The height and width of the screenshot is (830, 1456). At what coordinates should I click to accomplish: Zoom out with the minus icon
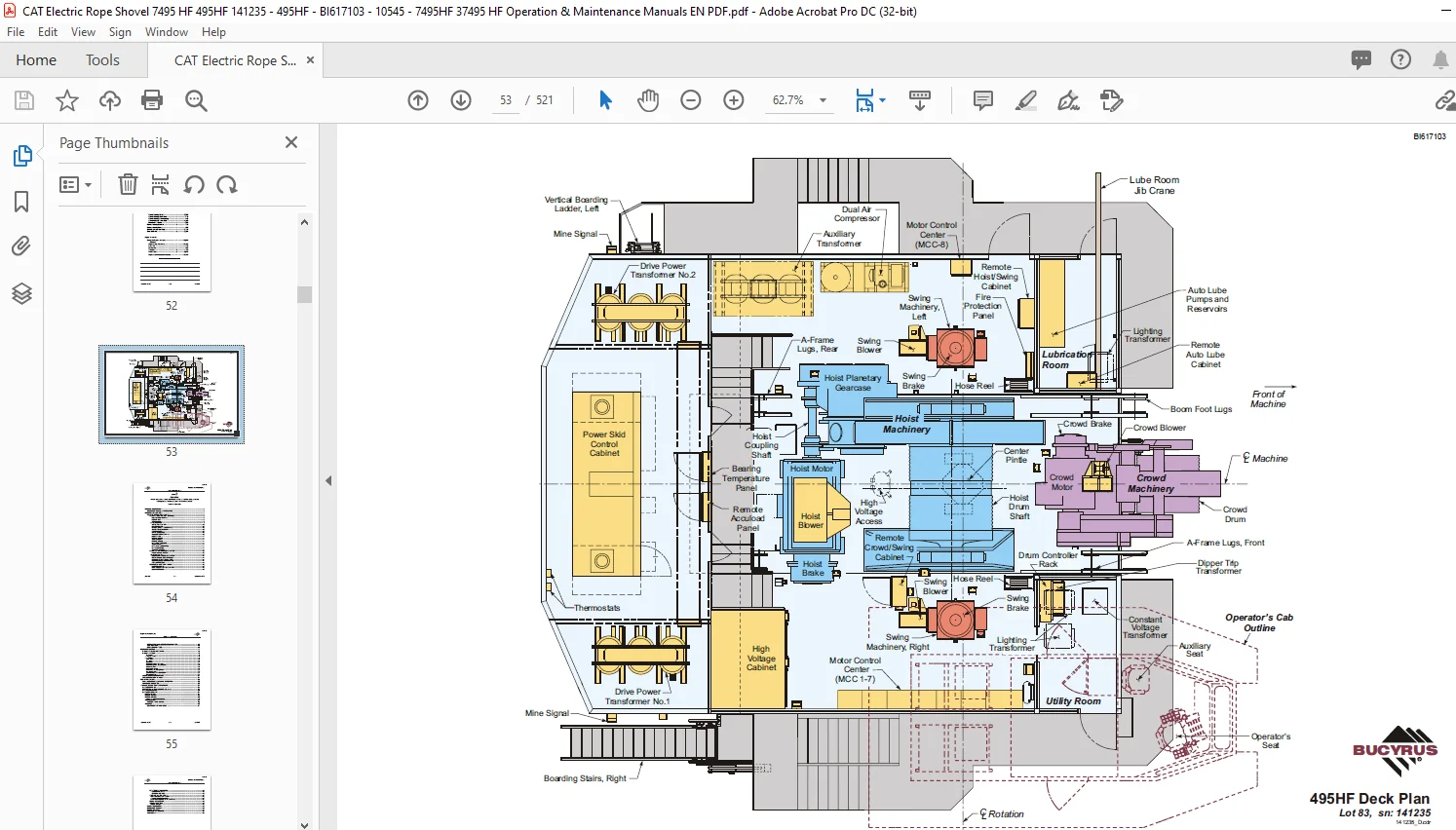(x=691, y=100)
